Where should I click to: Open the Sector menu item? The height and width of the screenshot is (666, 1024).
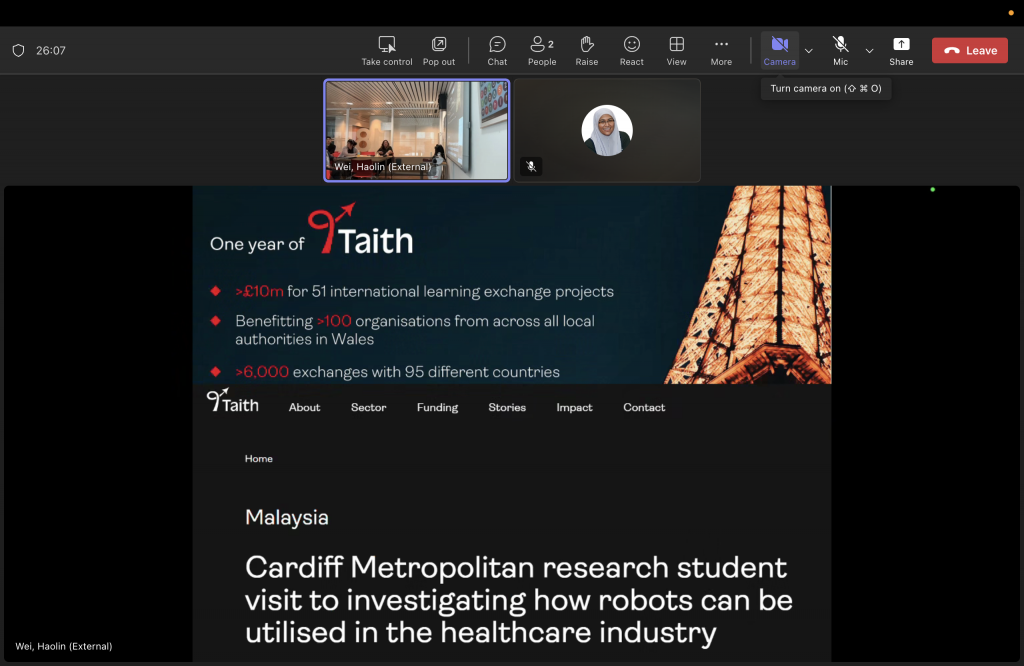(368, 407)
